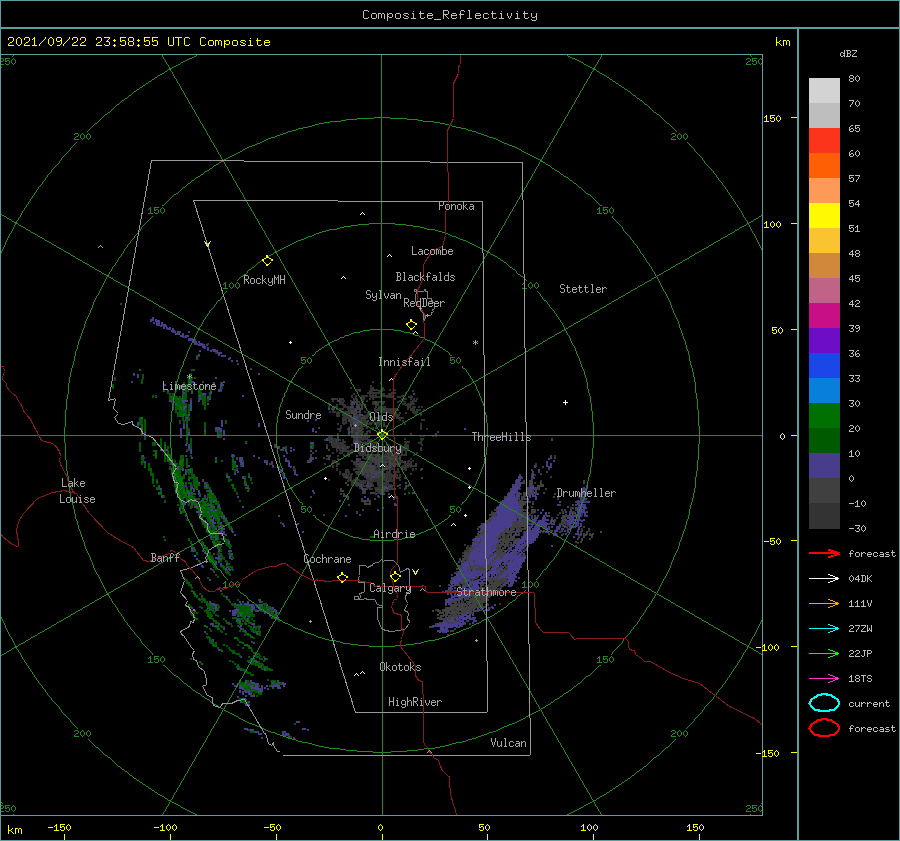Click the Okotoks label
900x841 pixels.
pyautogui.click(x=400, y=667)
